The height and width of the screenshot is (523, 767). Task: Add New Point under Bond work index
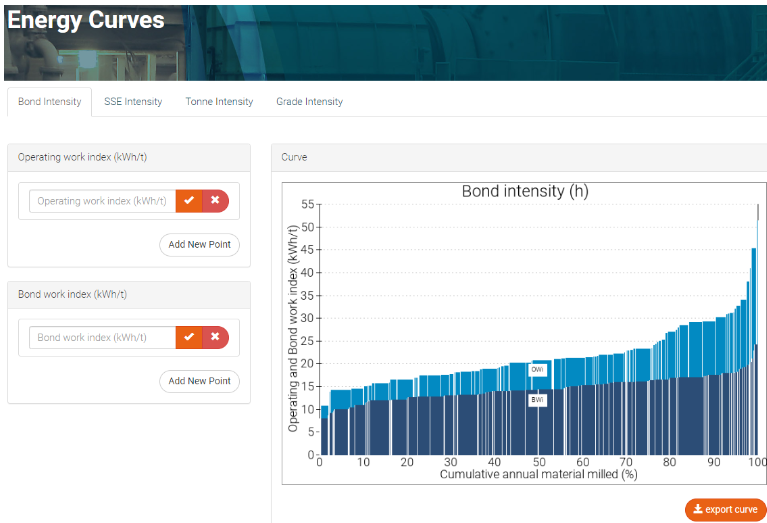(x=199, y=381)
